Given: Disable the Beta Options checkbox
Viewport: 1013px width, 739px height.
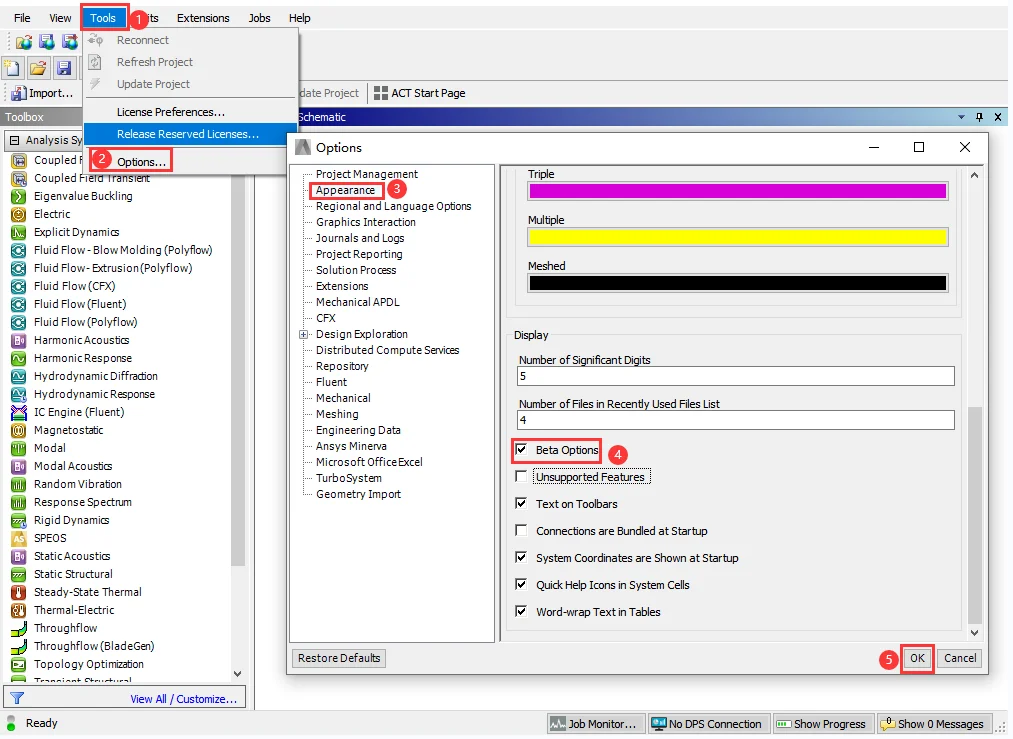Looking at the screenshot, I should tap(521, 450).
